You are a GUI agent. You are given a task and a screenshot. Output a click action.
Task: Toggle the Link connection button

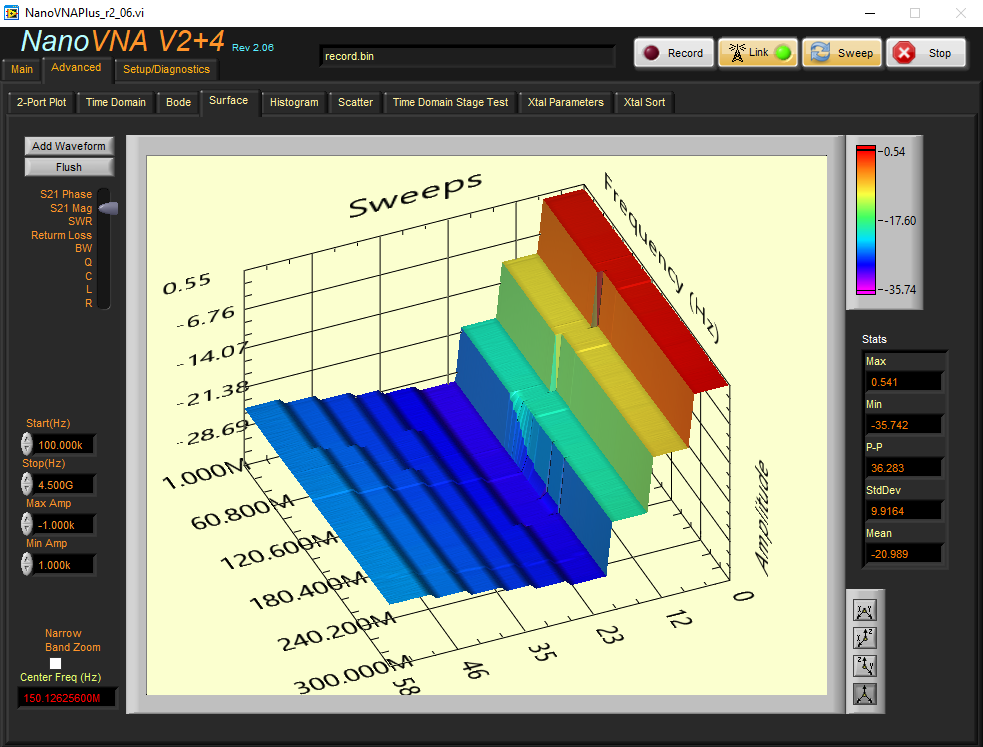tap(757, 53)
